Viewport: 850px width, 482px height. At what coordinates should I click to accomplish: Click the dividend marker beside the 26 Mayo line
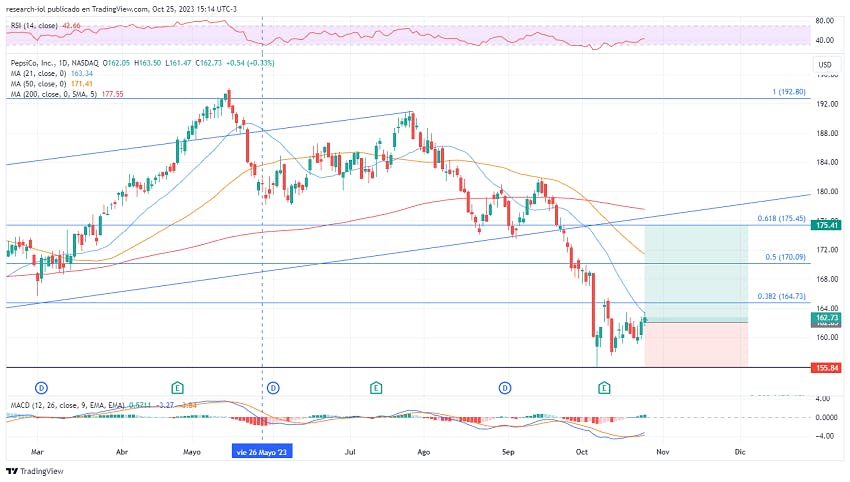click(273, 388)
